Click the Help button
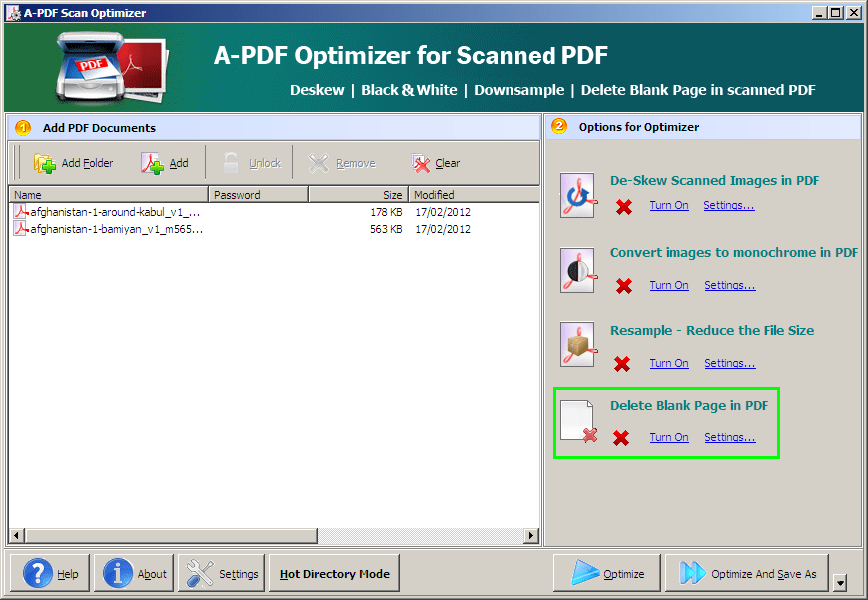Screen dimensions: 868x600 click(x=50, y=573)
